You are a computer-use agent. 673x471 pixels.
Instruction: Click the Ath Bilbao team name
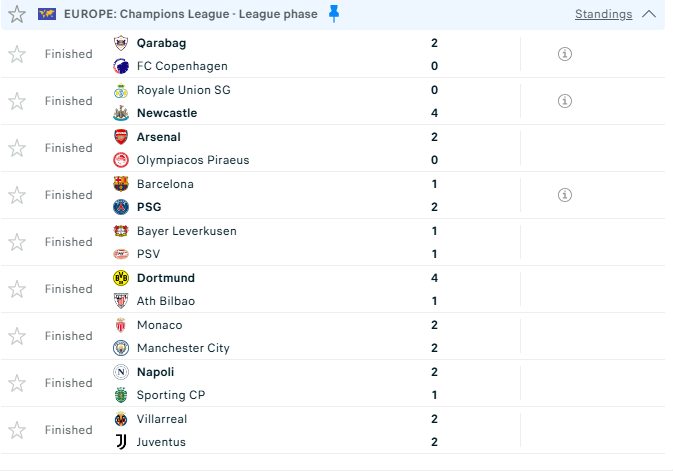coord(165,301)
